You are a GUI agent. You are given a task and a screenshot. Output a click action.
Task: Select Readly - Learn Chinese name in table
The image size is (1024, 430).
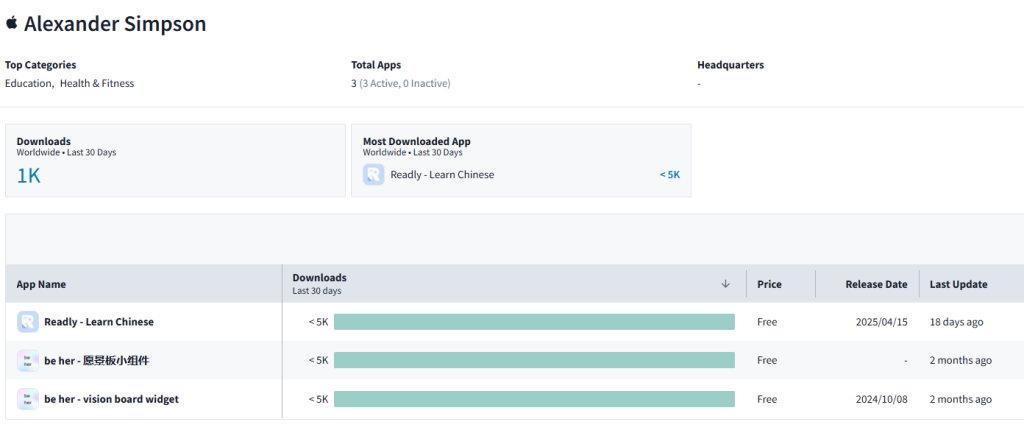tap(99, 322)
